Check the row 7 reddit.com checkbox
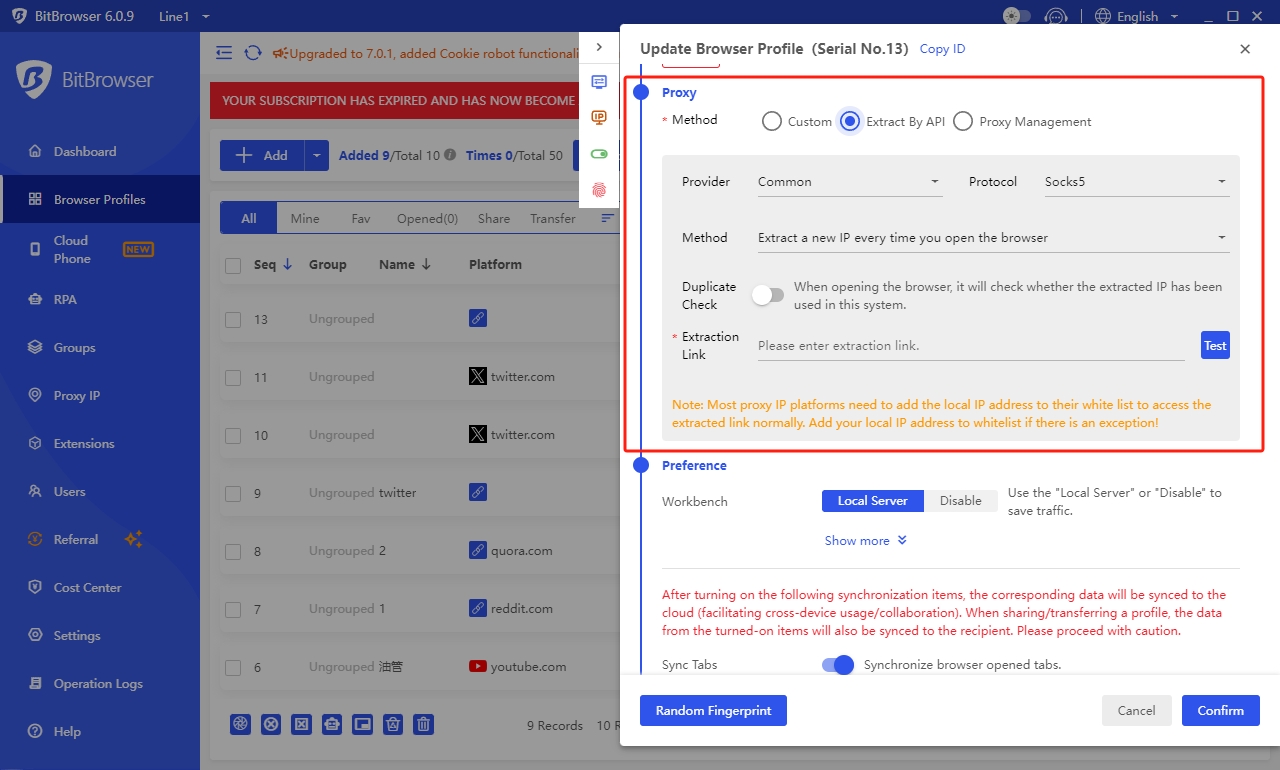 coord(233,609)
